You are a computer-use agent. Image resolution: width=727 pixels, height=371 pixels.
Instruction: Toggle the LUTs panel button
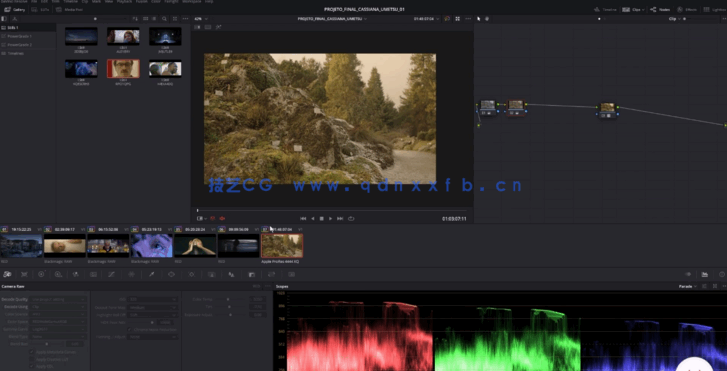coord(41,9)
